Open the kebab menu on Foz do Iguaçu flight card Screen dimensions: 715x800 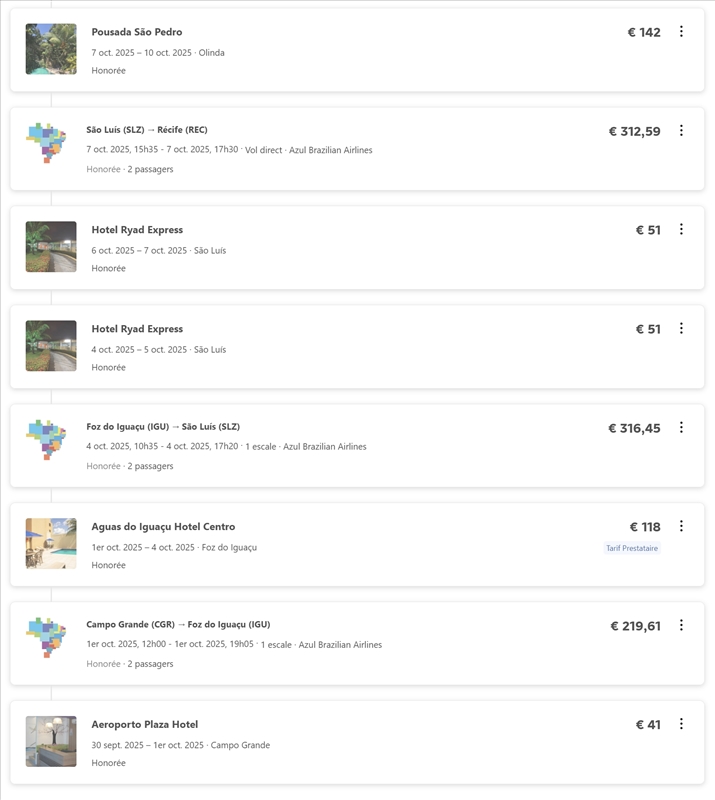click(682, 425)
